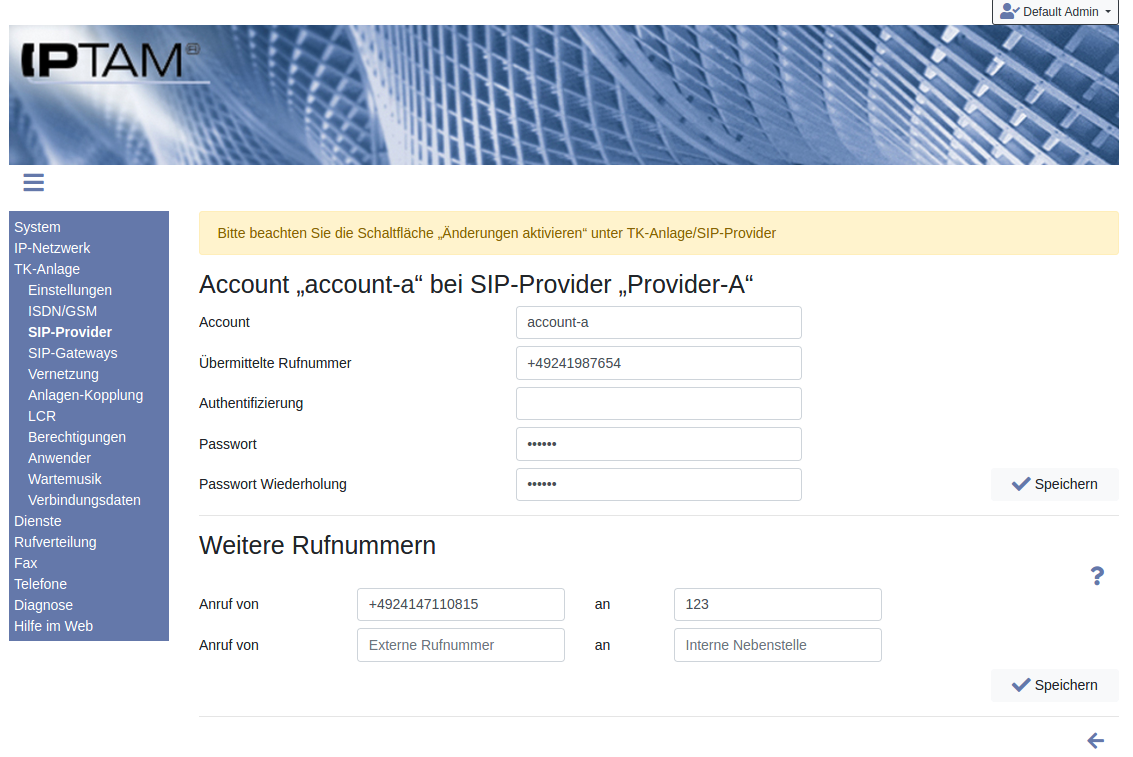
Task: Focus the Übermittelte Rufnummer field
Action: [658, 363]
